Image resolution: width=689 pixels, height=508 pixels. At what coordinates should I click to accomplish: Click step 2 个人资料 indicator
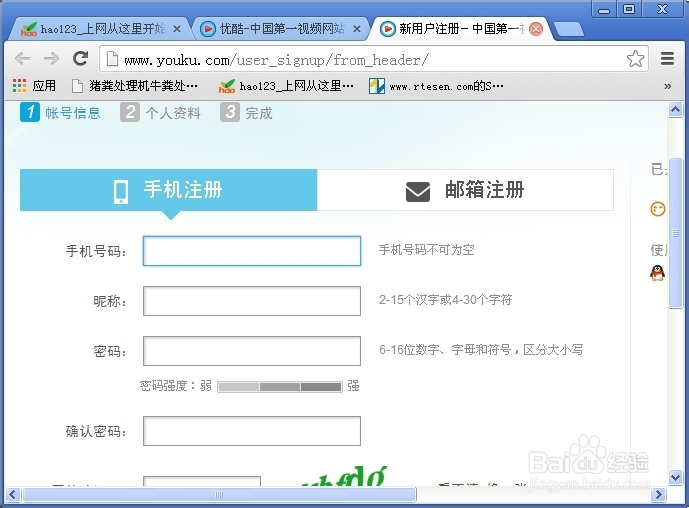coord(160,112)
